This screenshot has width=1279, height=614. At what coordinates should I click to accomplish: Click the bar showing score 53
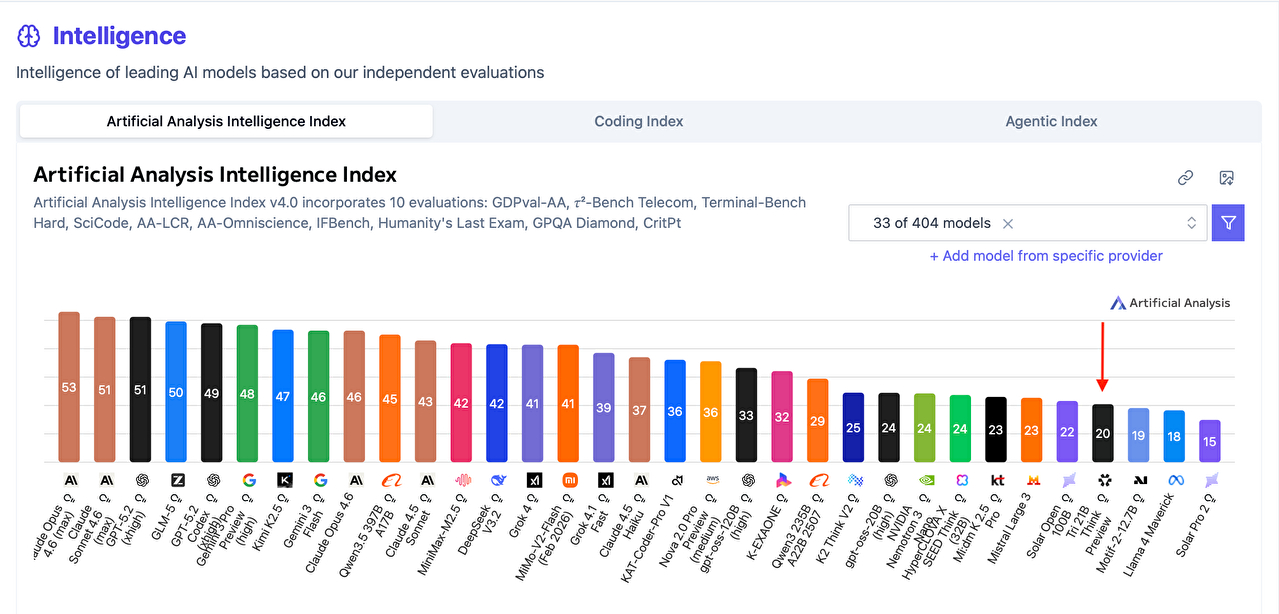pyautogui.click(x=69, y=387)
